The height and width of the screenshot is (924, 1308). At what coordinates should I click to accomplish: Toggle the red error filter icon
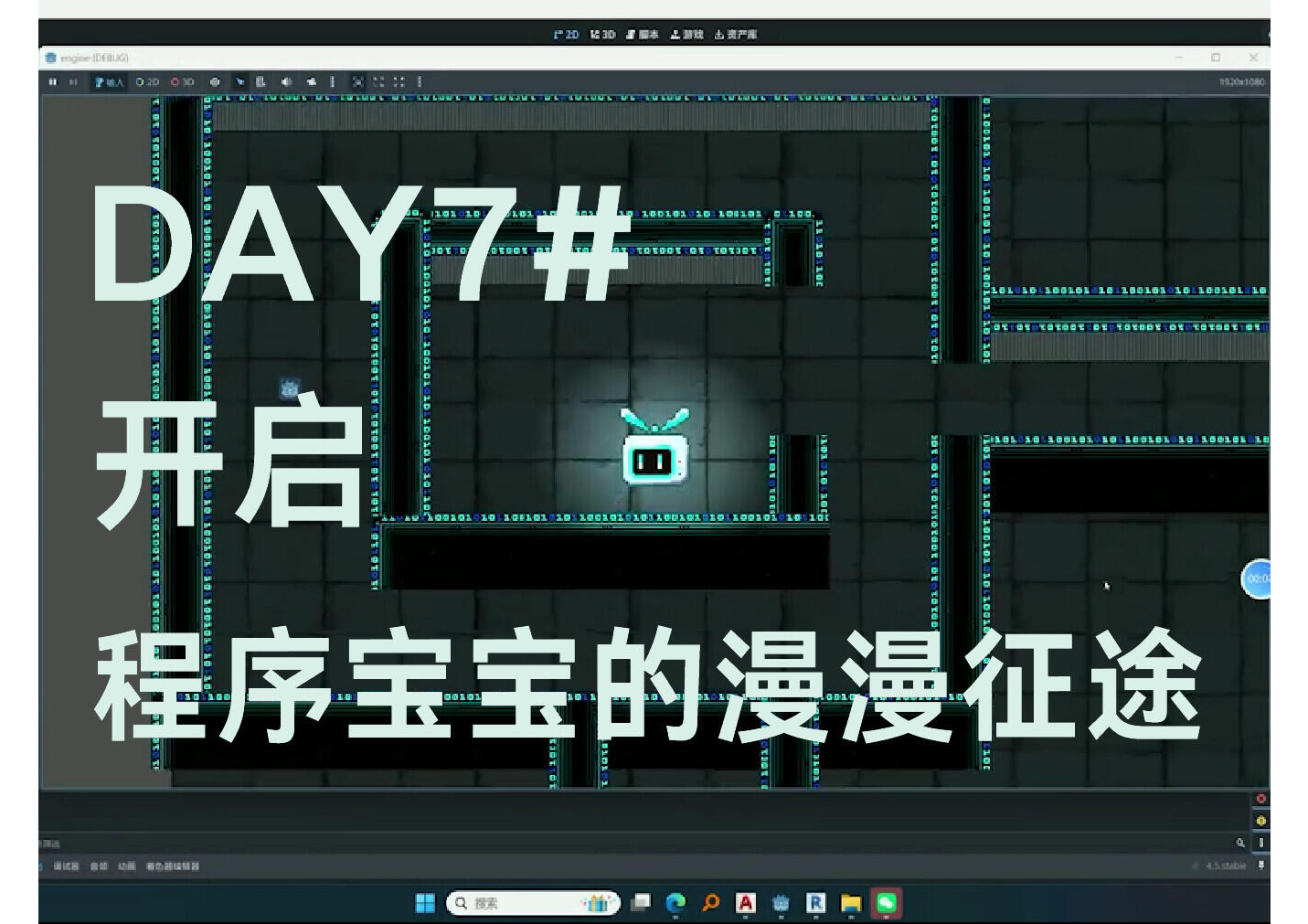pos(1260,799)
